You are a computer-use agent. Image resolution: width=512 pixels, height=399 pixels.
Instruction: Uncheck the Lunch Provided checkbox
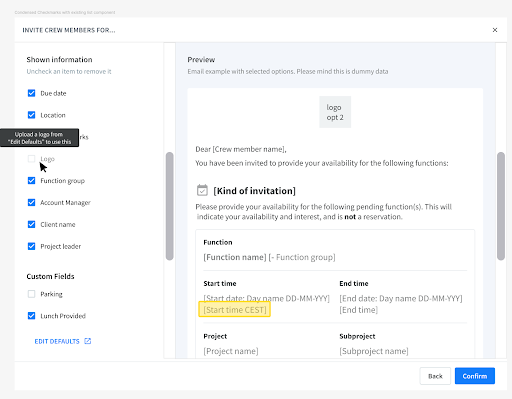[31, 316]
